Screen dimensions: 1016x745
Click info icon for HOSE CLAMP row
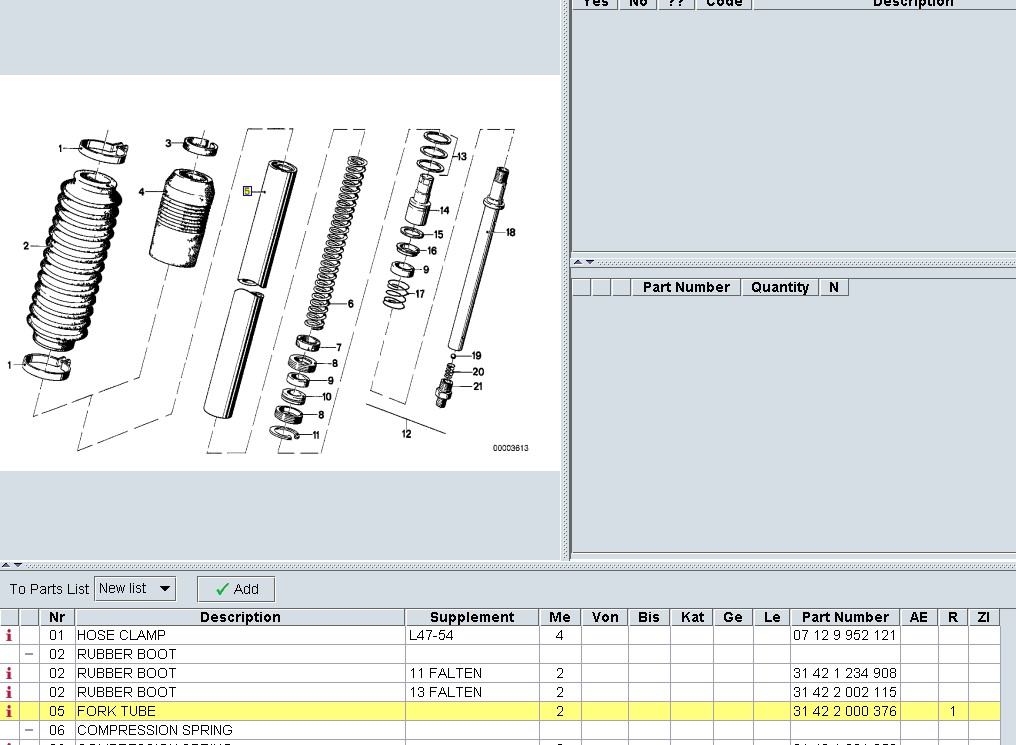(x=9, y=636)
